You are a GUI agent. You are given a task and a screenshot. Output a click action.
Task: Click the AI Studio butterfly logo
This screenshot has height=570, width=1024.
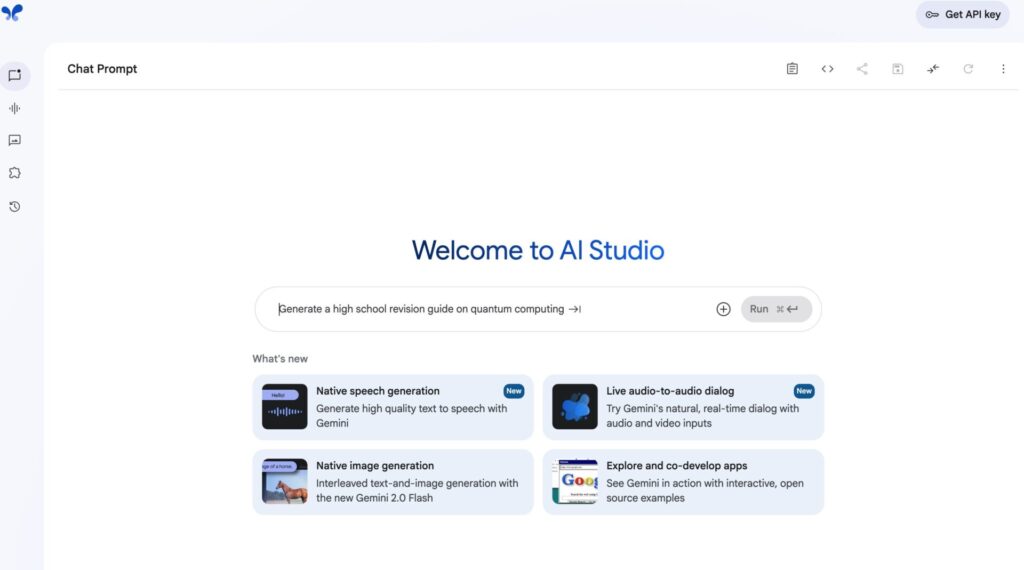pos(12,12)
